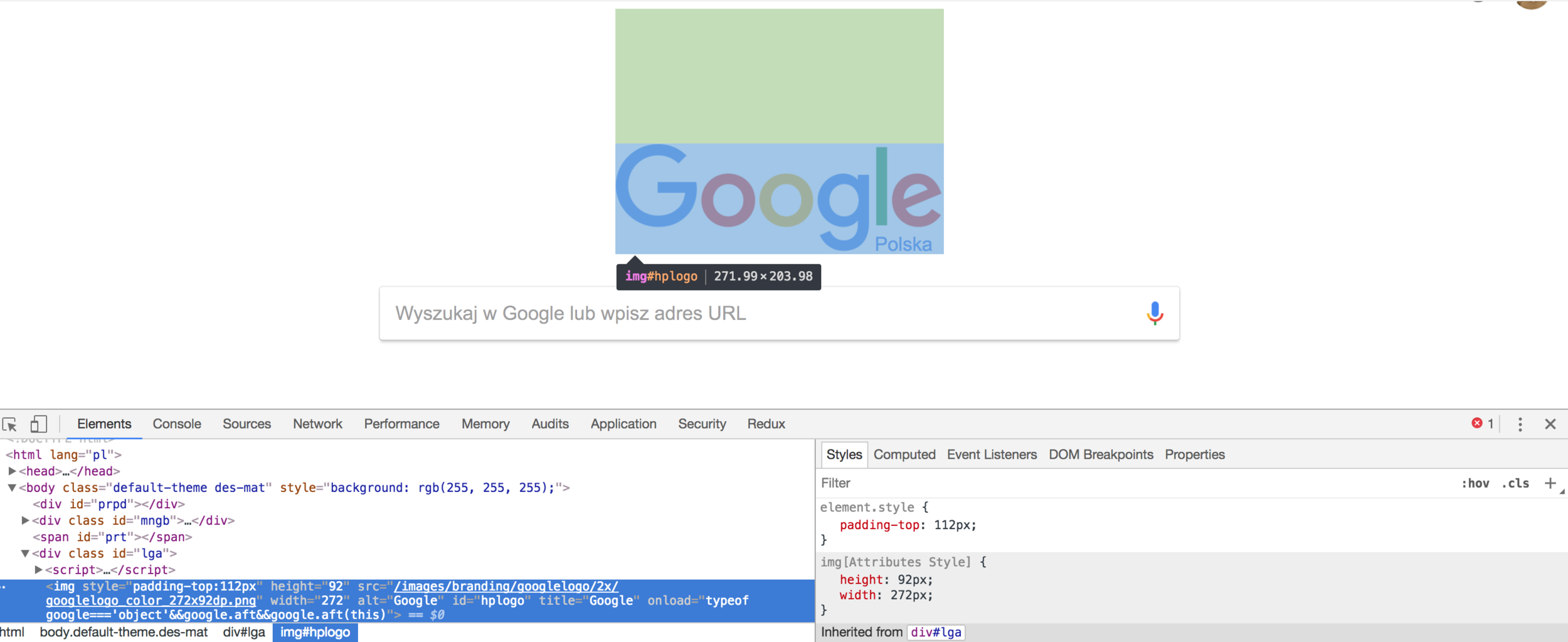Expand the div with id mngb

click(x=25, y=520)
